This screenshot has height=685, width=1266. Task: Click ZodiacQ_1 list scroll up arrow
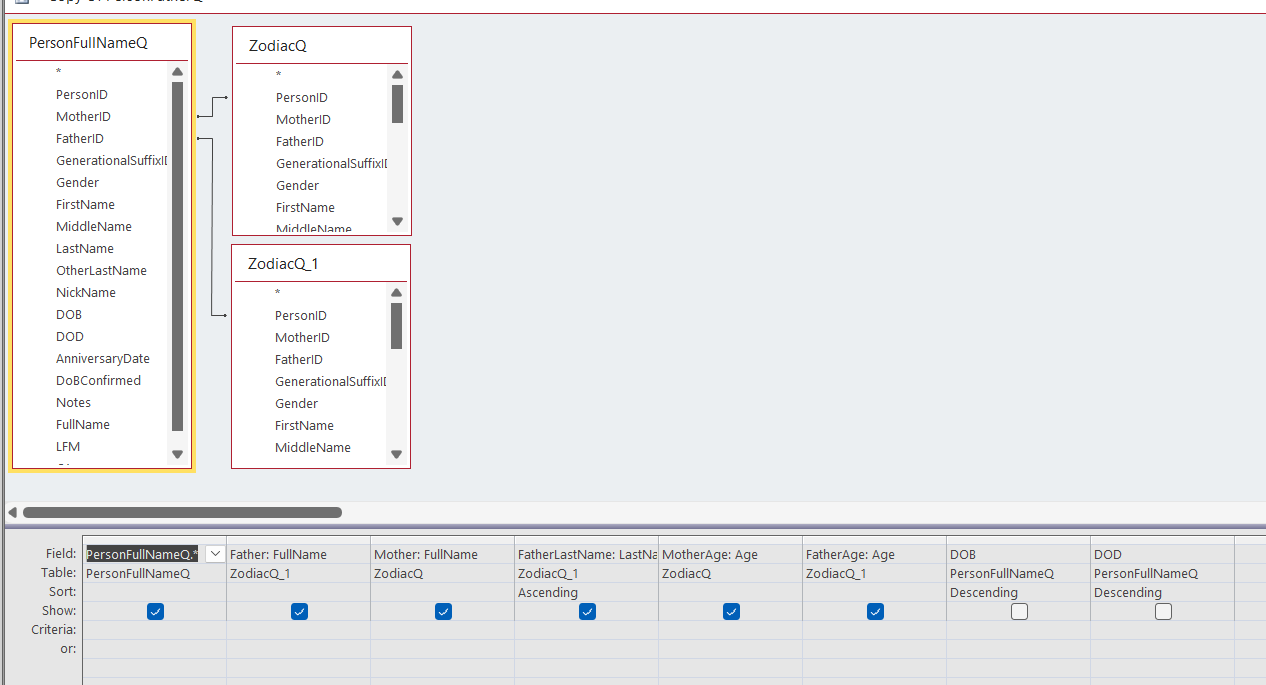click(396, 293)
